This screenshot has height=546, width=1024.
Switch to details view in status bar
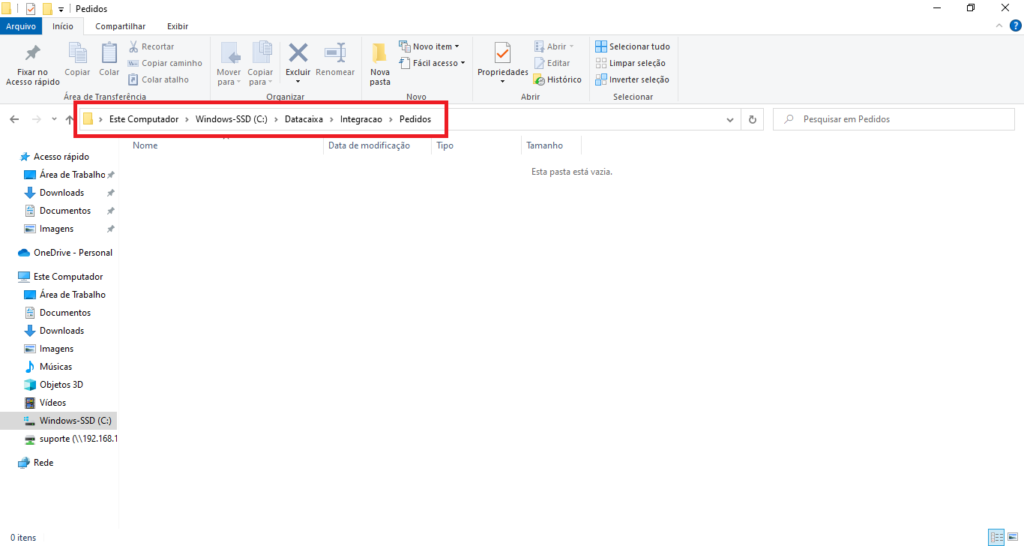pyautogui.click(x=995, y=537)
